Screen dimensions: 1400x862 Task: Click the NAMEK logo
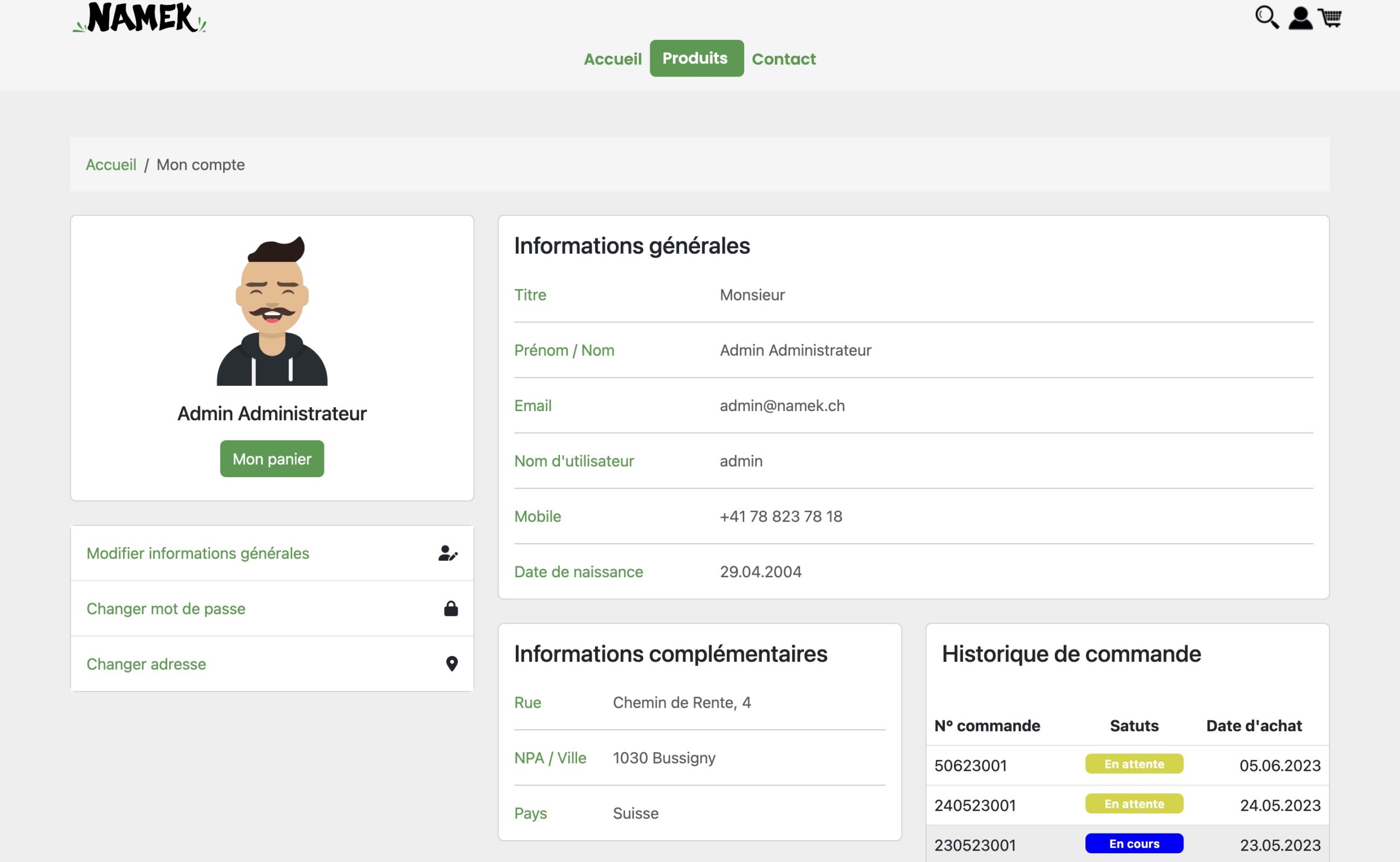pos(139,17)
